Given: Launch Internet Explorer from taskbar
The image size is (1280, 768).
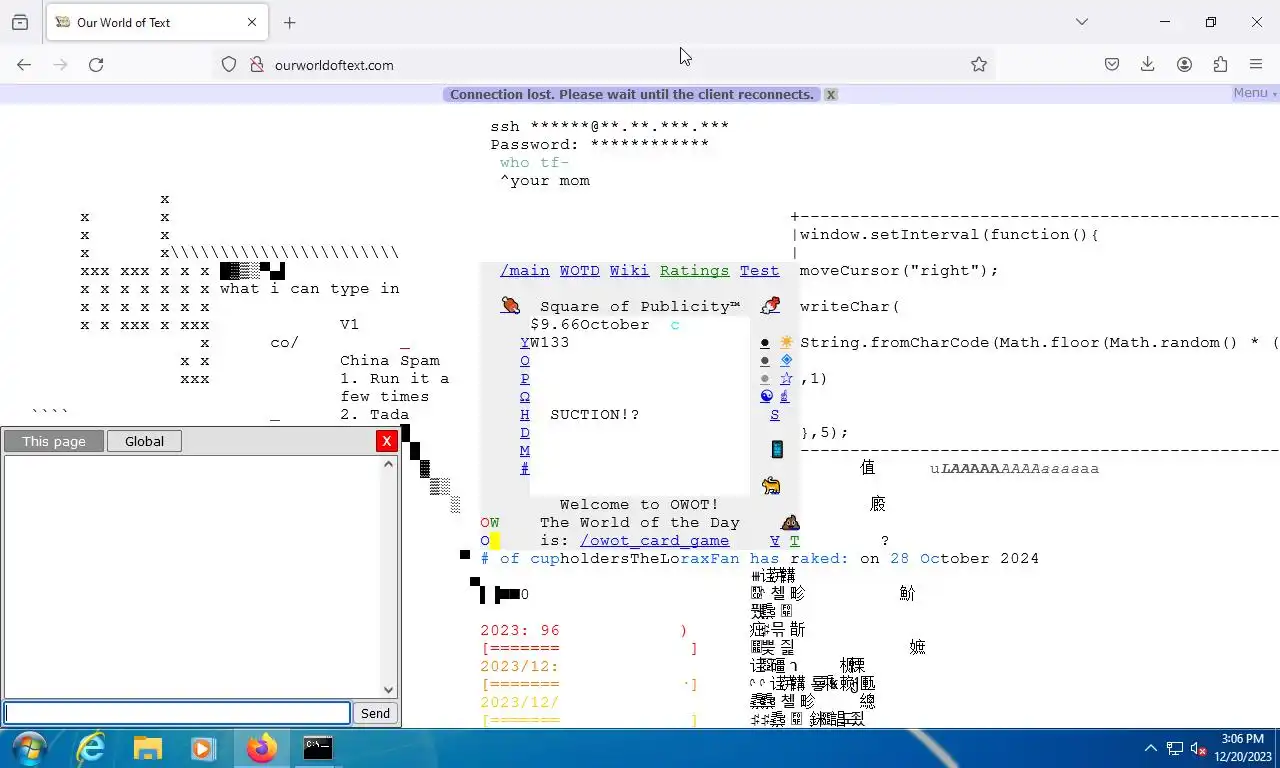Looking at the screenshot, I should (x=90, y=748).
